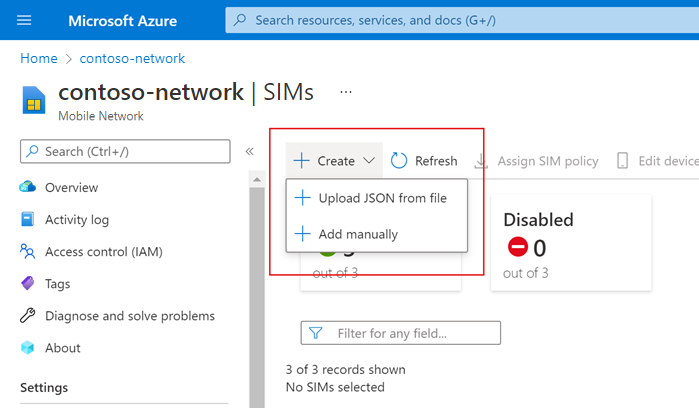Click the Disabled SIMs status card
This screenshot has width=699, height=408.
569,242
